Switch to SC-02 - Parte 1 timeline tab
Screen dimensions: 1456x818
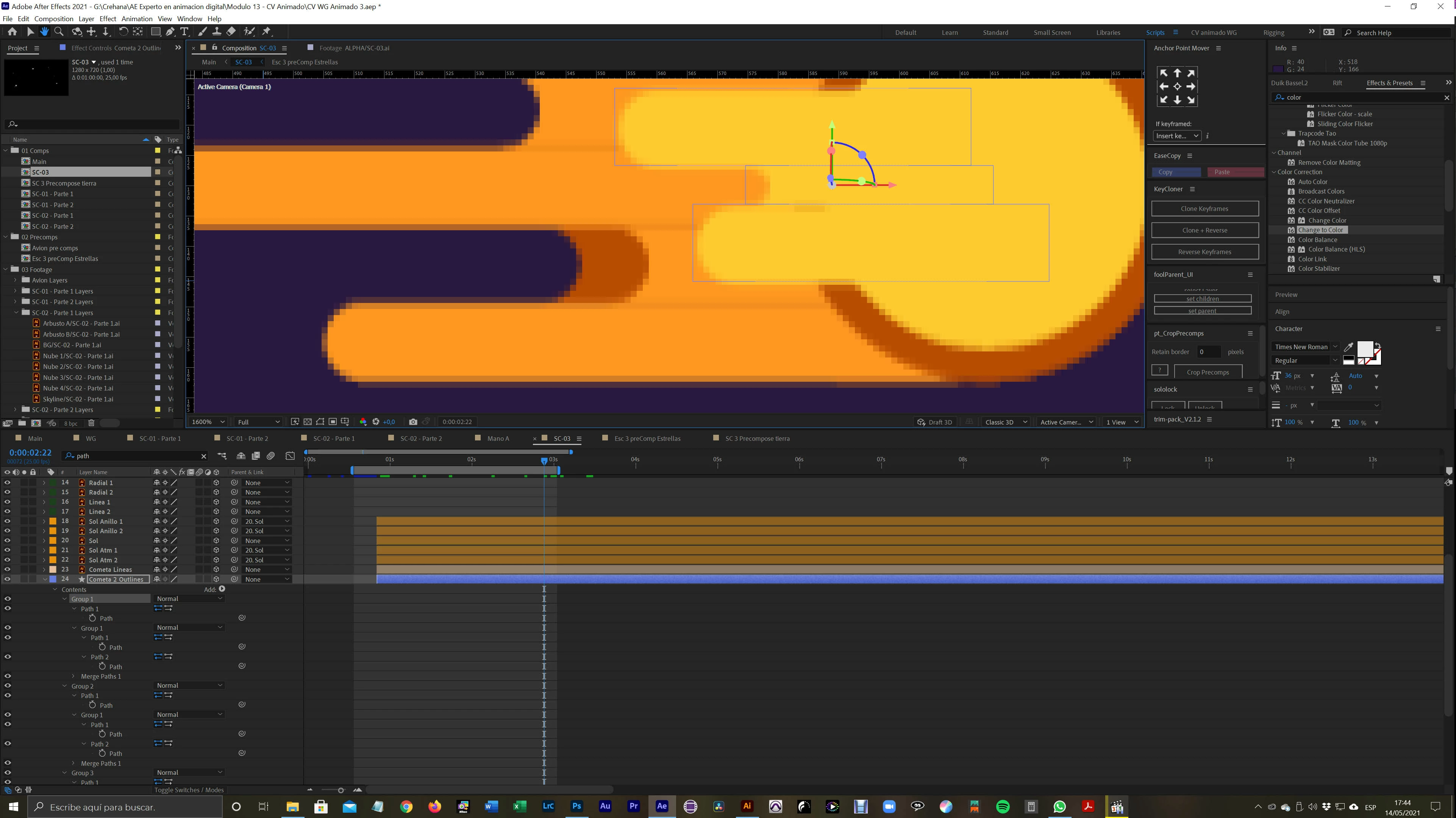pyautogui.click(x=333, y=438)
